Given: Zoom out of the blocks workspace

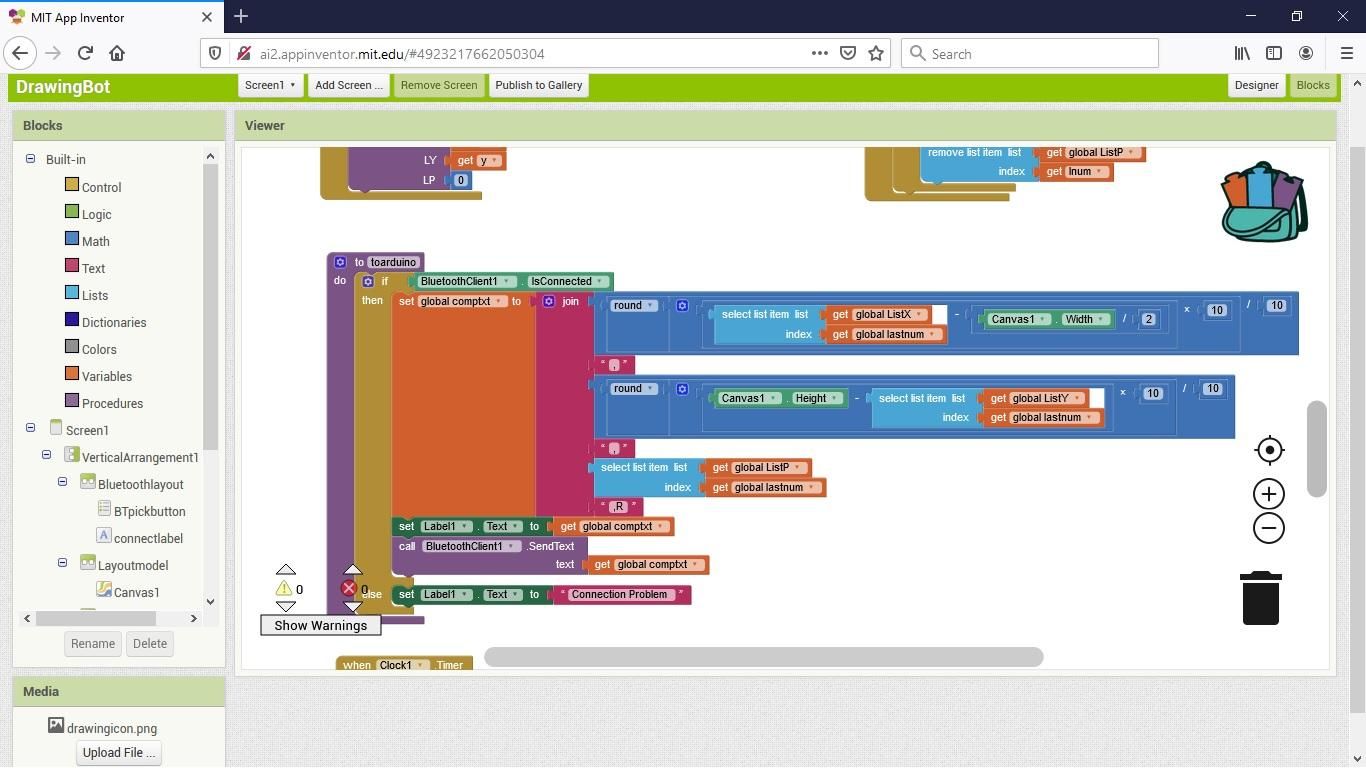Looking at the screenshot, I should coord(1268,527).
